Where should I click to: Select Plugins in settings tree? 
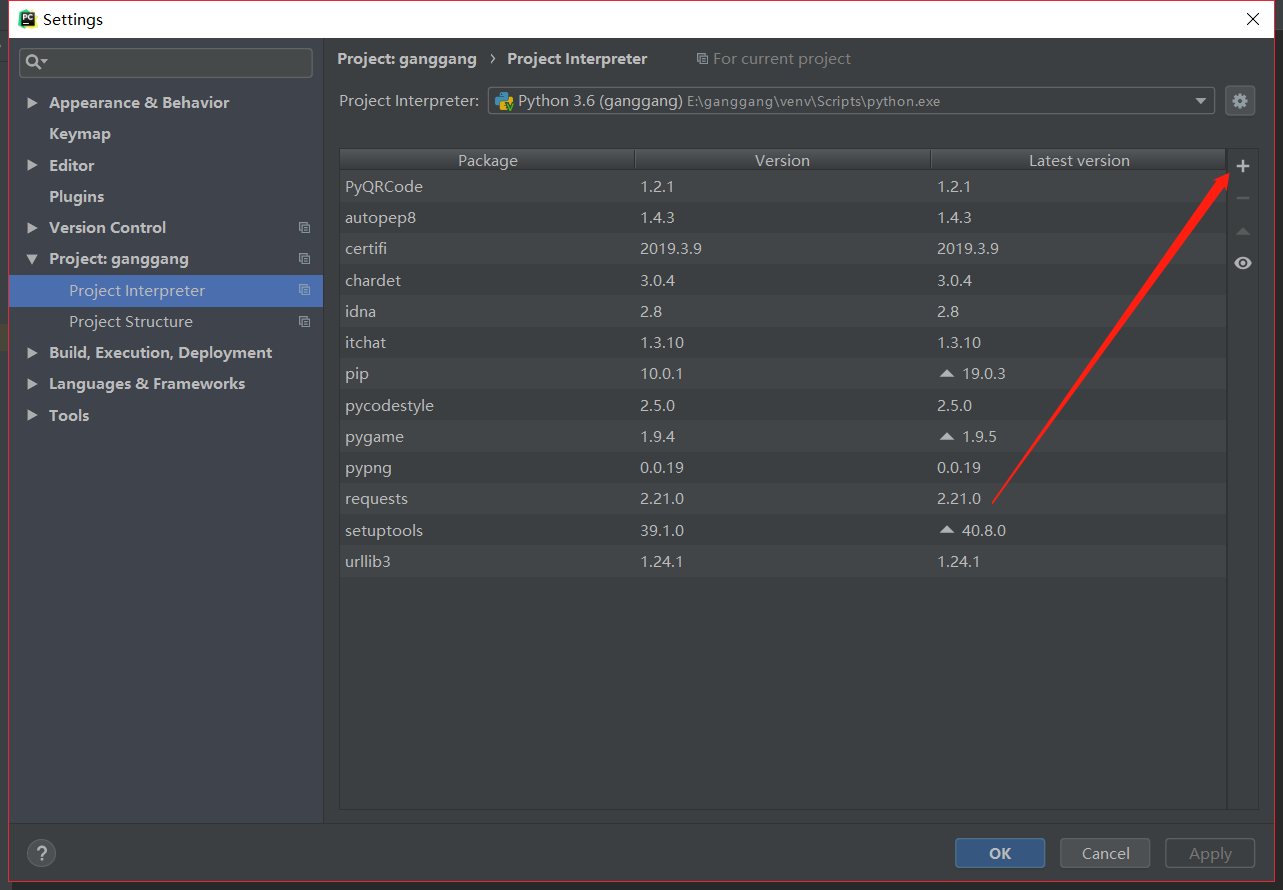coord(76,197)
